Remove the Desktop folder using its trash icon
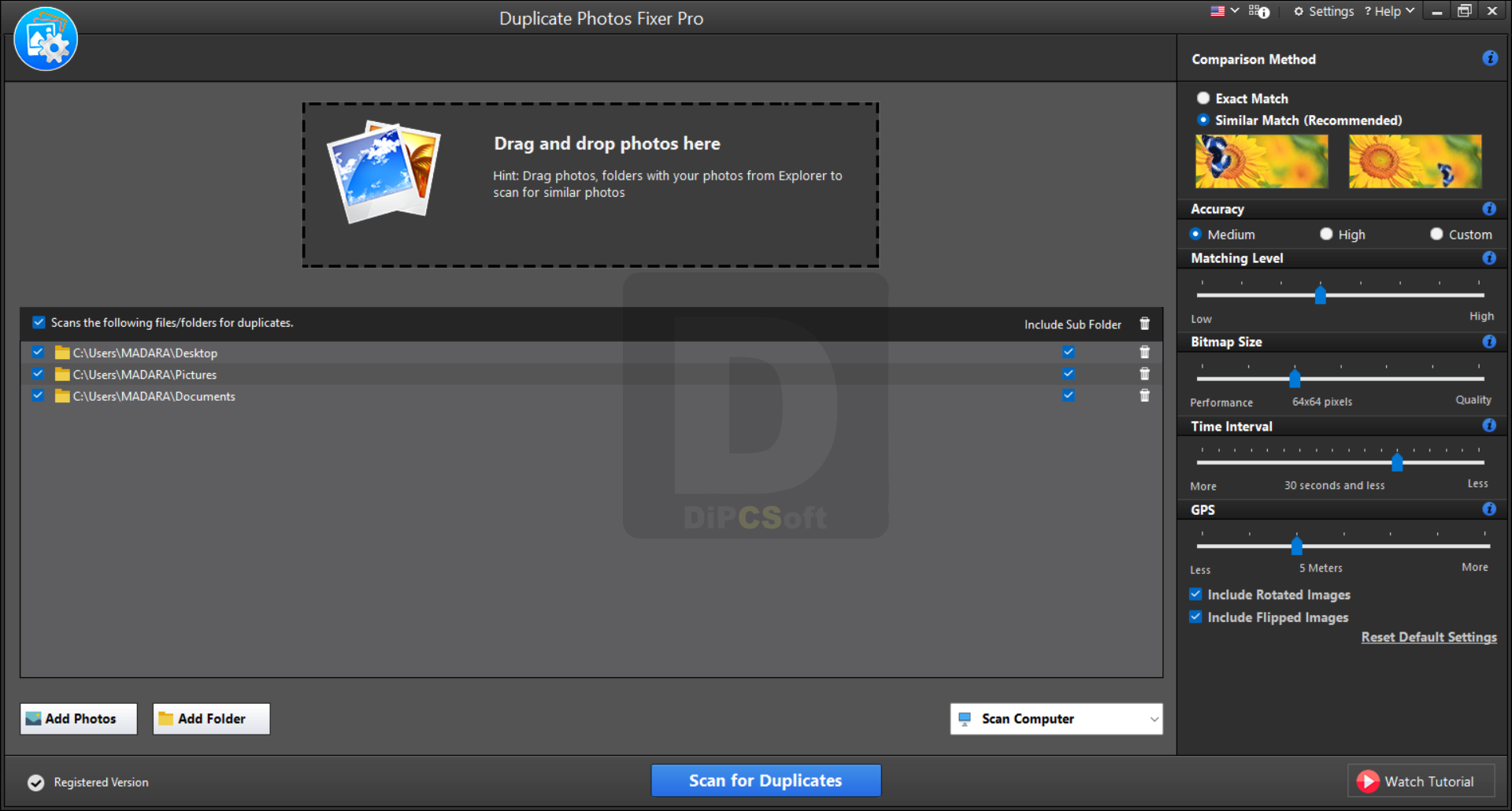1512x811 pixels. [x=1145, y=352]
